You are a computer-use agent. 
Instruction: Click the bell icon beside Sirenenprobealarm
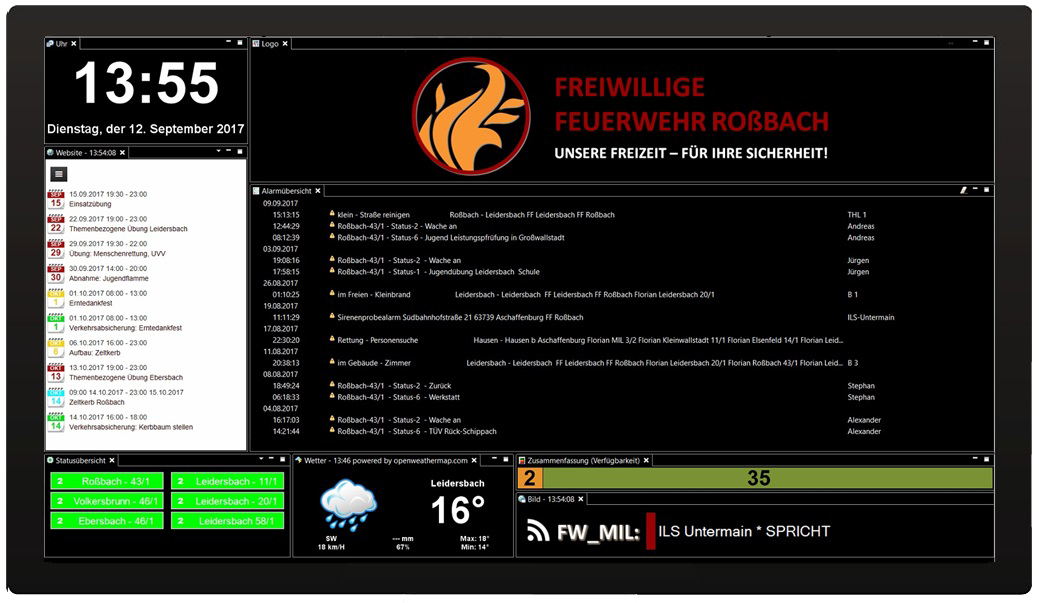pyautogui.click(x=332, y=317)
